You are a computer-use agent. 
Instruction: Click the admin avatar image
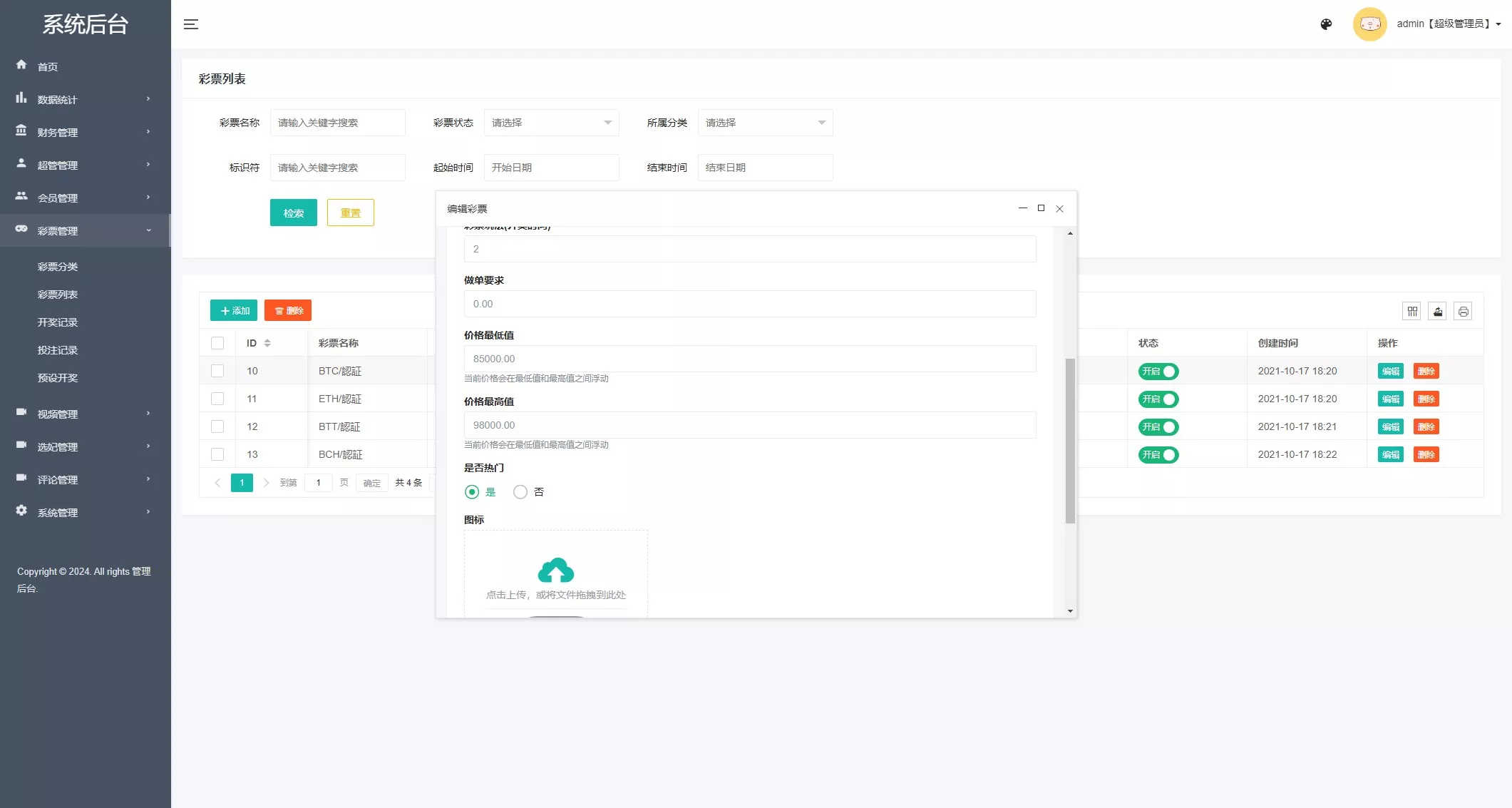[x=1369, y=24]
